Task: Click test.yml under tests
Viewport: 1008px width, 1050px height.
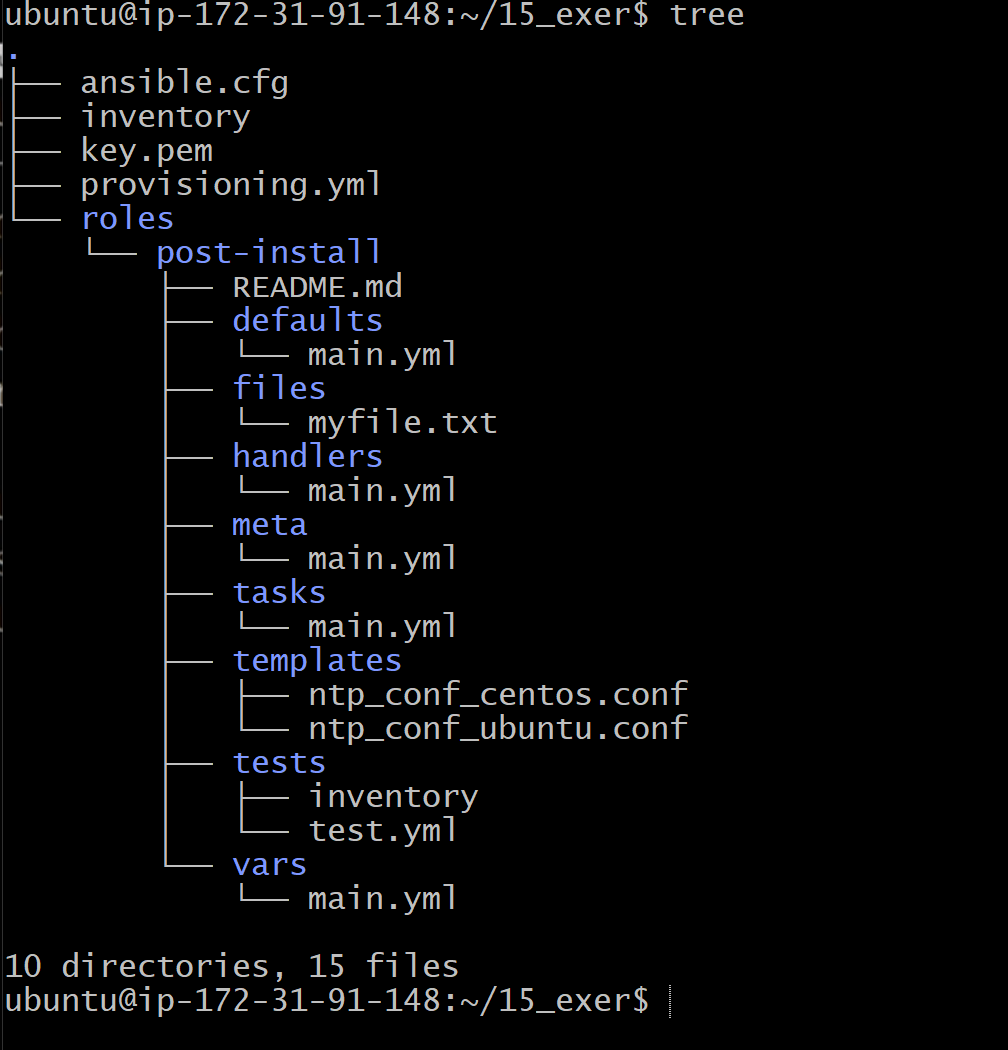Action: click(382, 831)
